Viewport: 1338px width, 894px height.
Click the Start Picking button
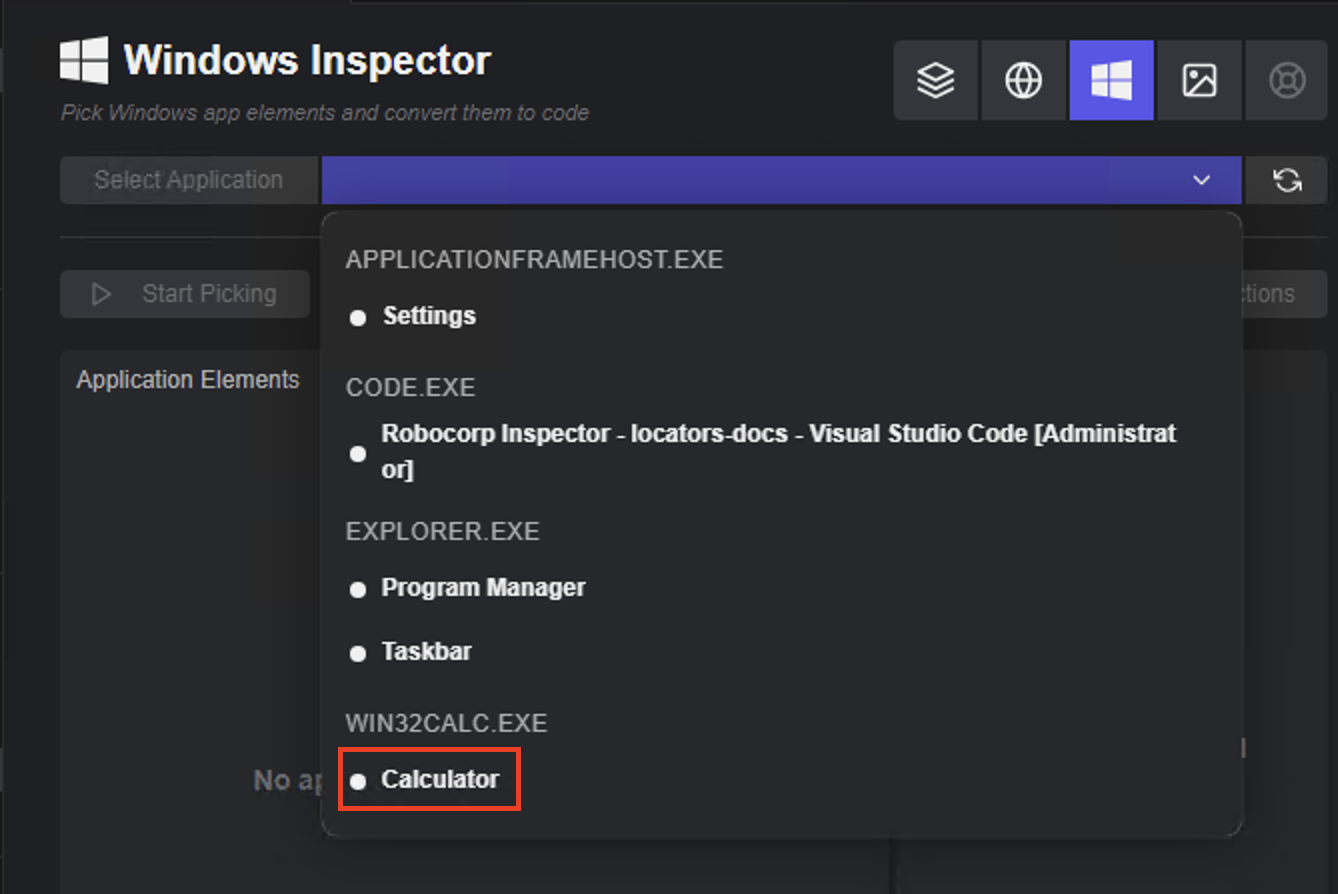click(185, 294)
